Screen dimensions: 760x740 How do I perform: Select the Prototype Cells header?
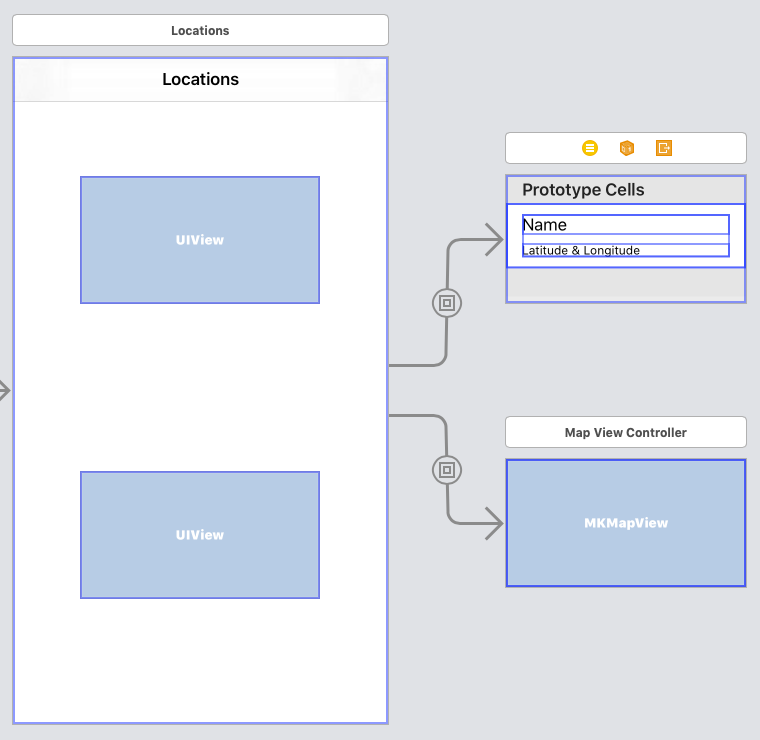[x=583, y=190]
